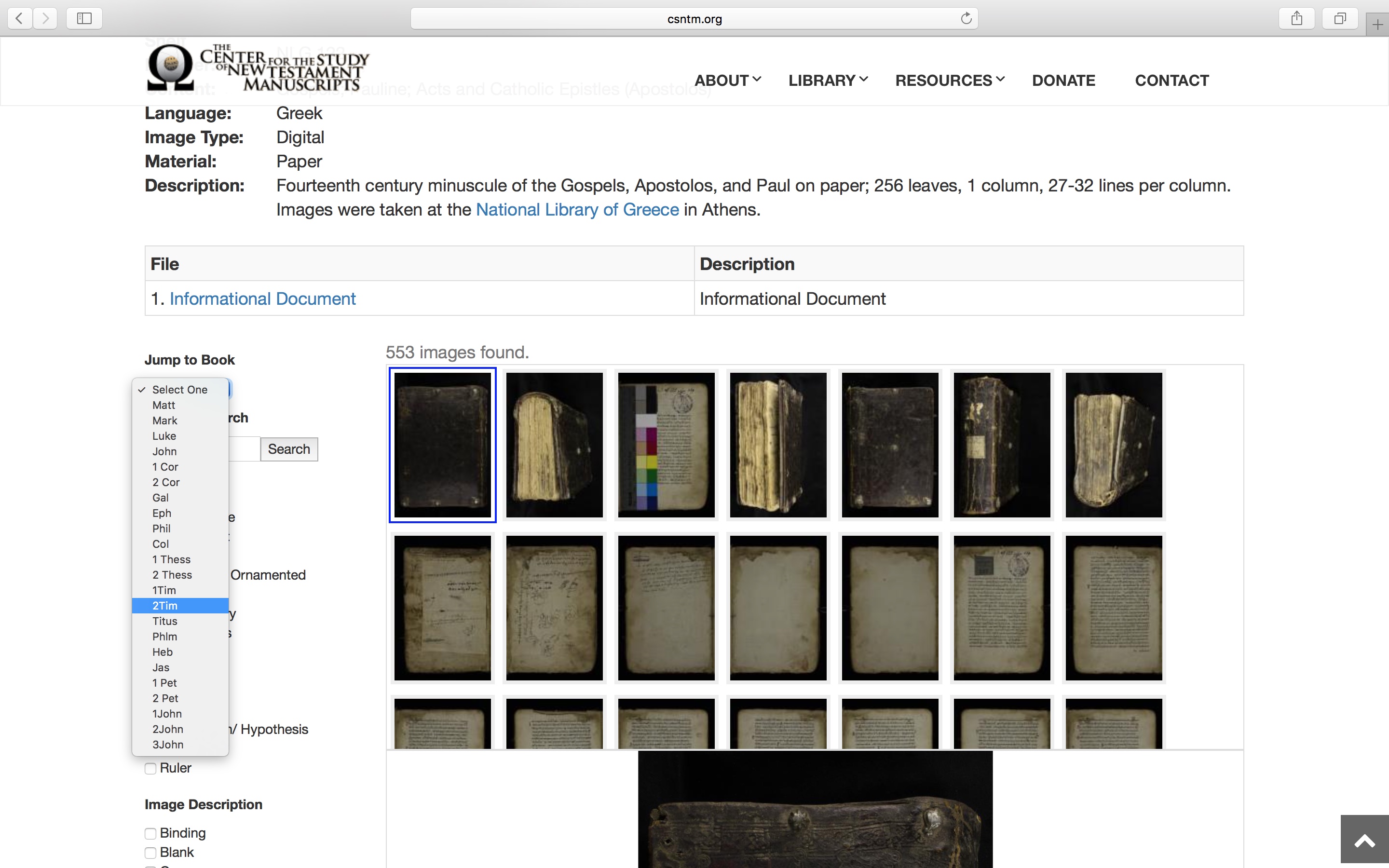1389x868 pixels.
Task: Open the book fore-edge thumbnail, second in first row
Action: coord(555,445)
